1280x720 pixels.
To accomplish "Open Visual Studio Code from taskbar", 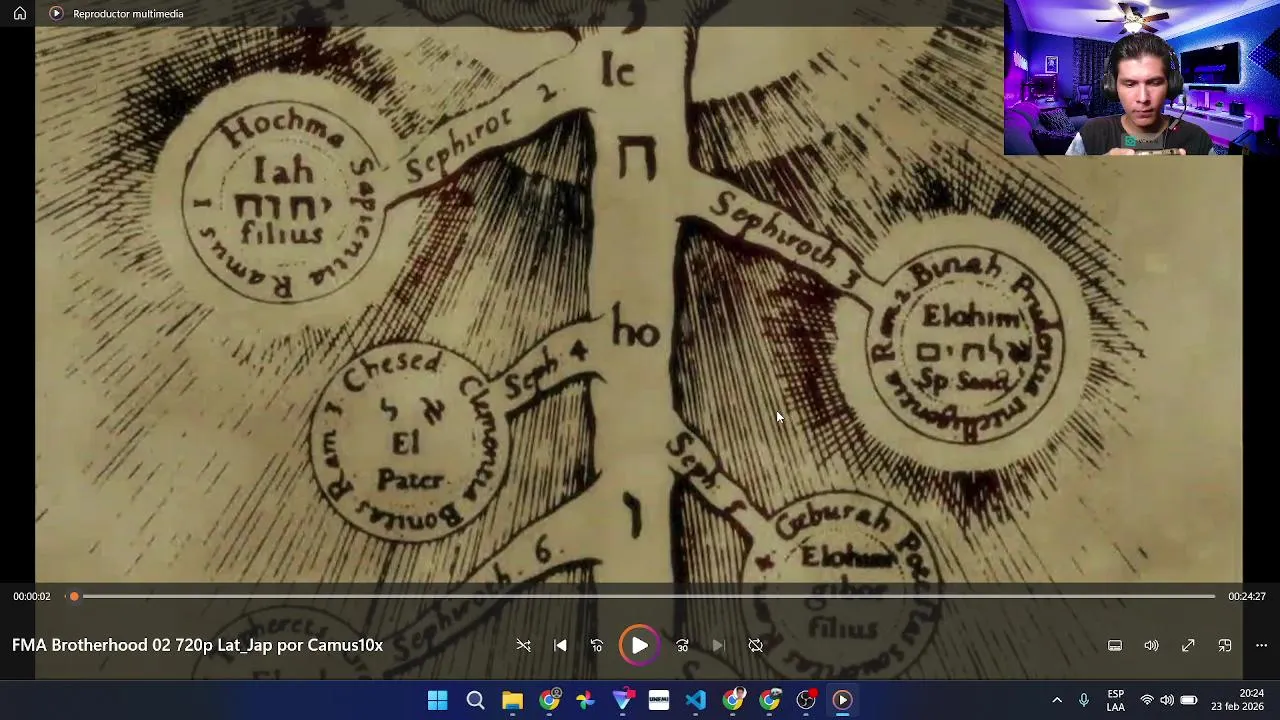I will coord(695,700).
